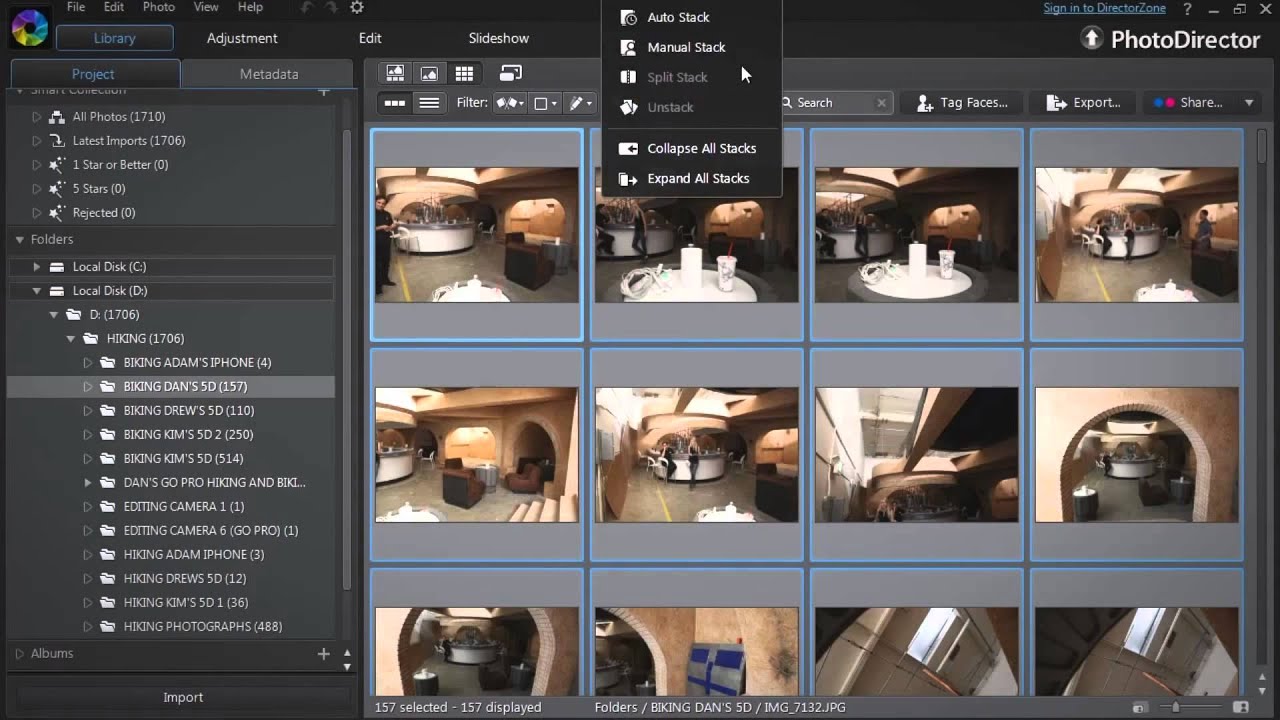Image resolution: width=1280 pixels, height=720 pixels.
Task: Click the Tag Faces button
Action: 963,103
